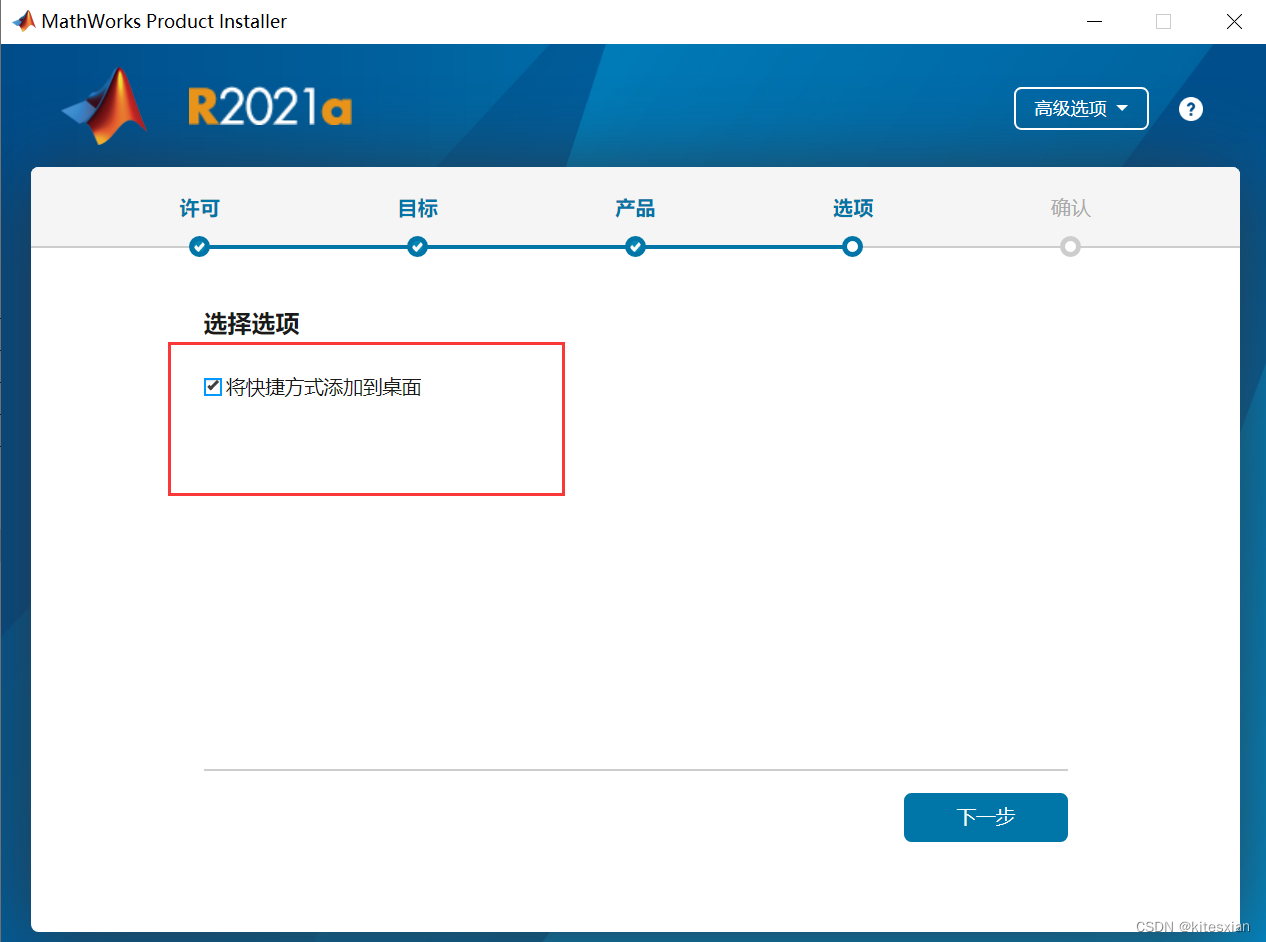This screenshot has height=942, width=1266.
Task: Toggle 将快捷方式添加到桌面 checkbox
Action: (212, 386)
